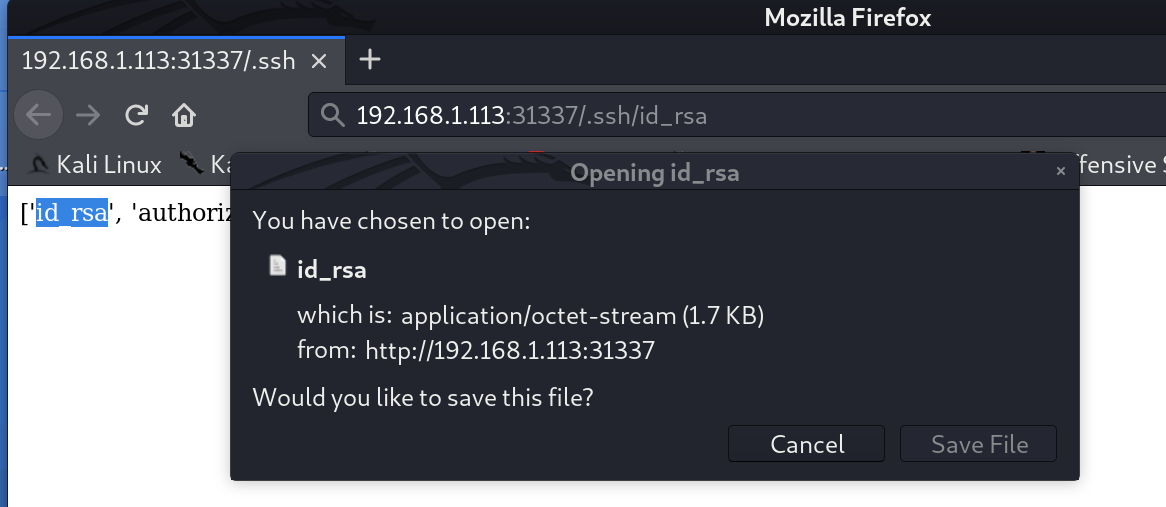Dismiss the Opening id_rsa dialog with the X
The width and height of the screenshot is (1166, 507).
1061,172
